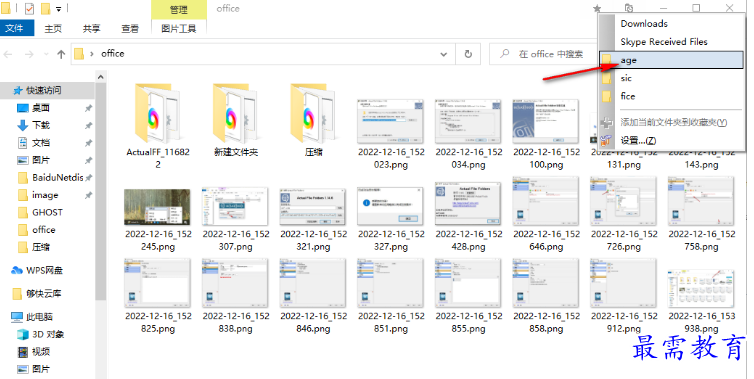
Task: Click the favorite folders star icon in title bar
Action: (597, 8)
